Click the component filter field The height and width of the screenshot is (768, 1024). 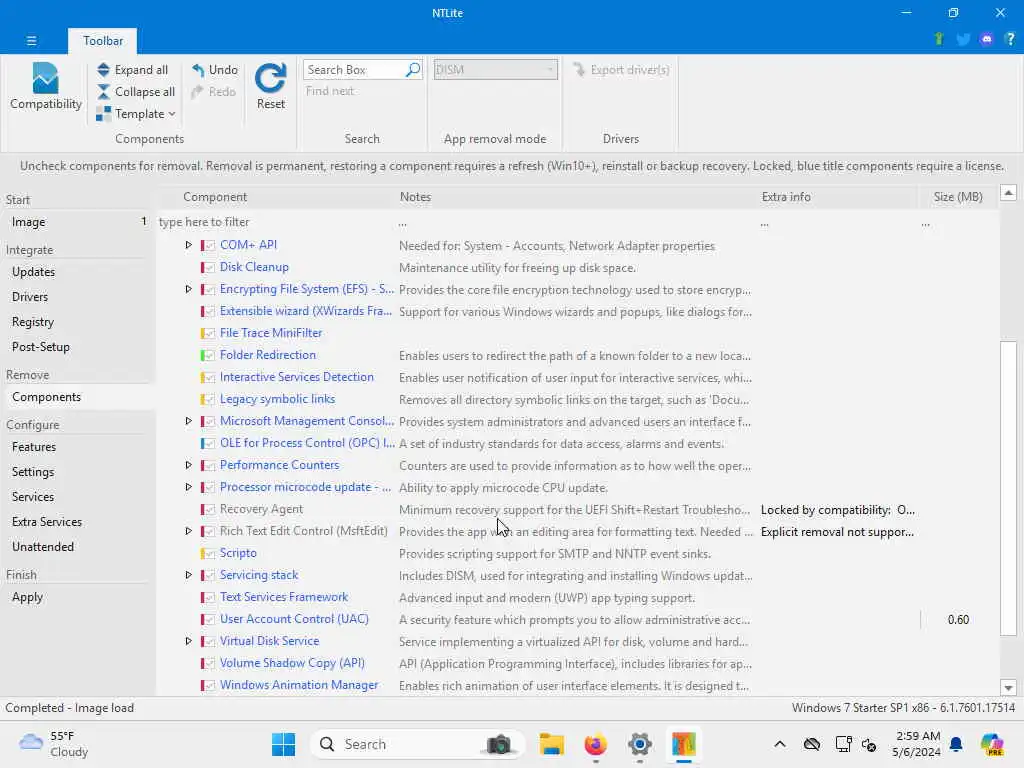pos(274,222)
